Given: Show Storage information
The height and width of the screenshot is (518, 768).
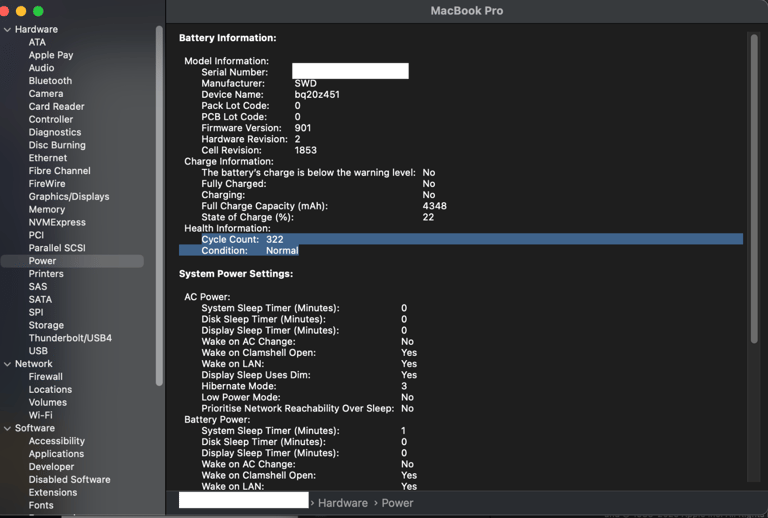Looking at the screenshot, I should coord(46,326).
